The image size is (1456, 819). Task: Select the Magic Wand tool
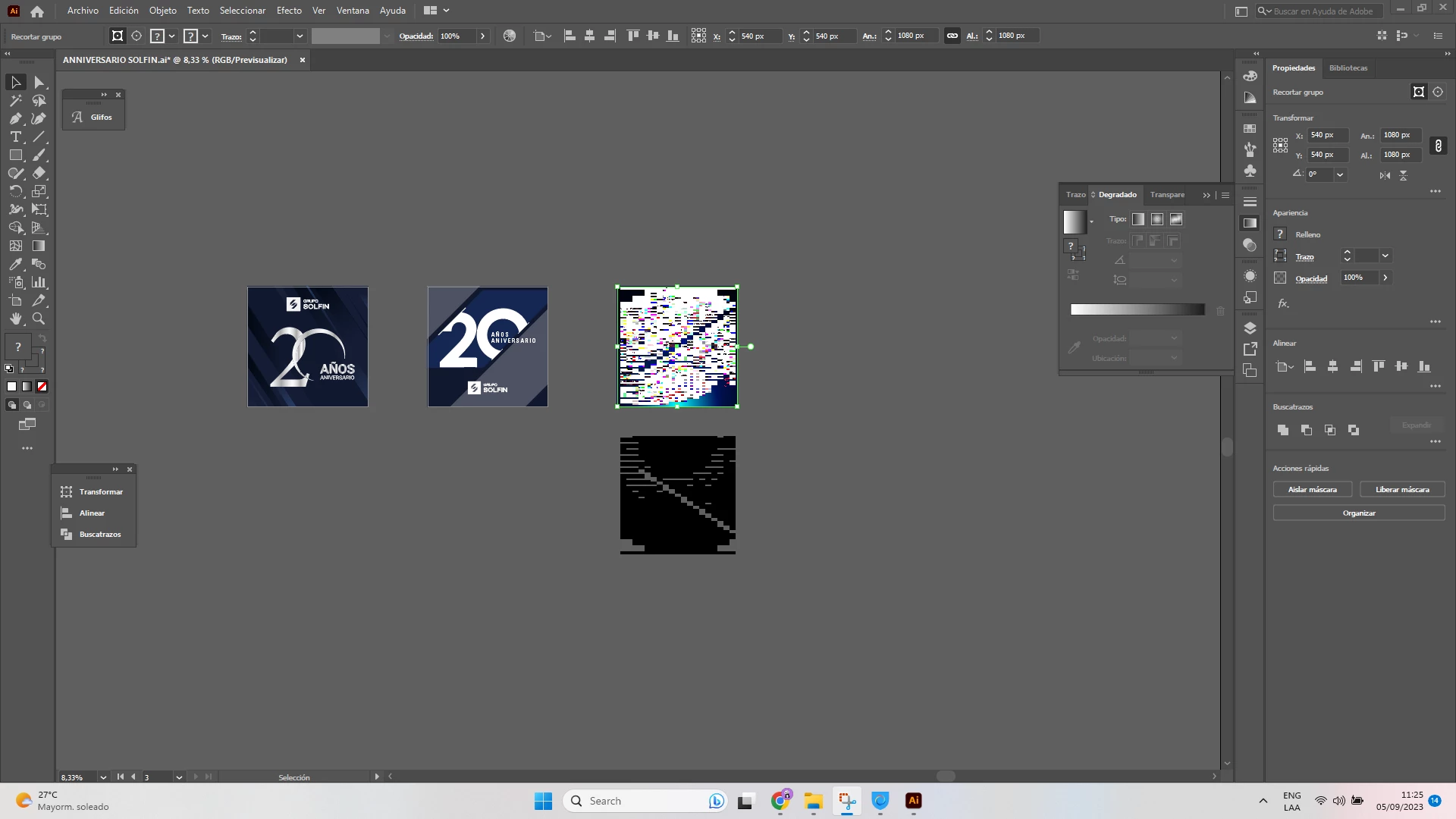pos(15,101)
